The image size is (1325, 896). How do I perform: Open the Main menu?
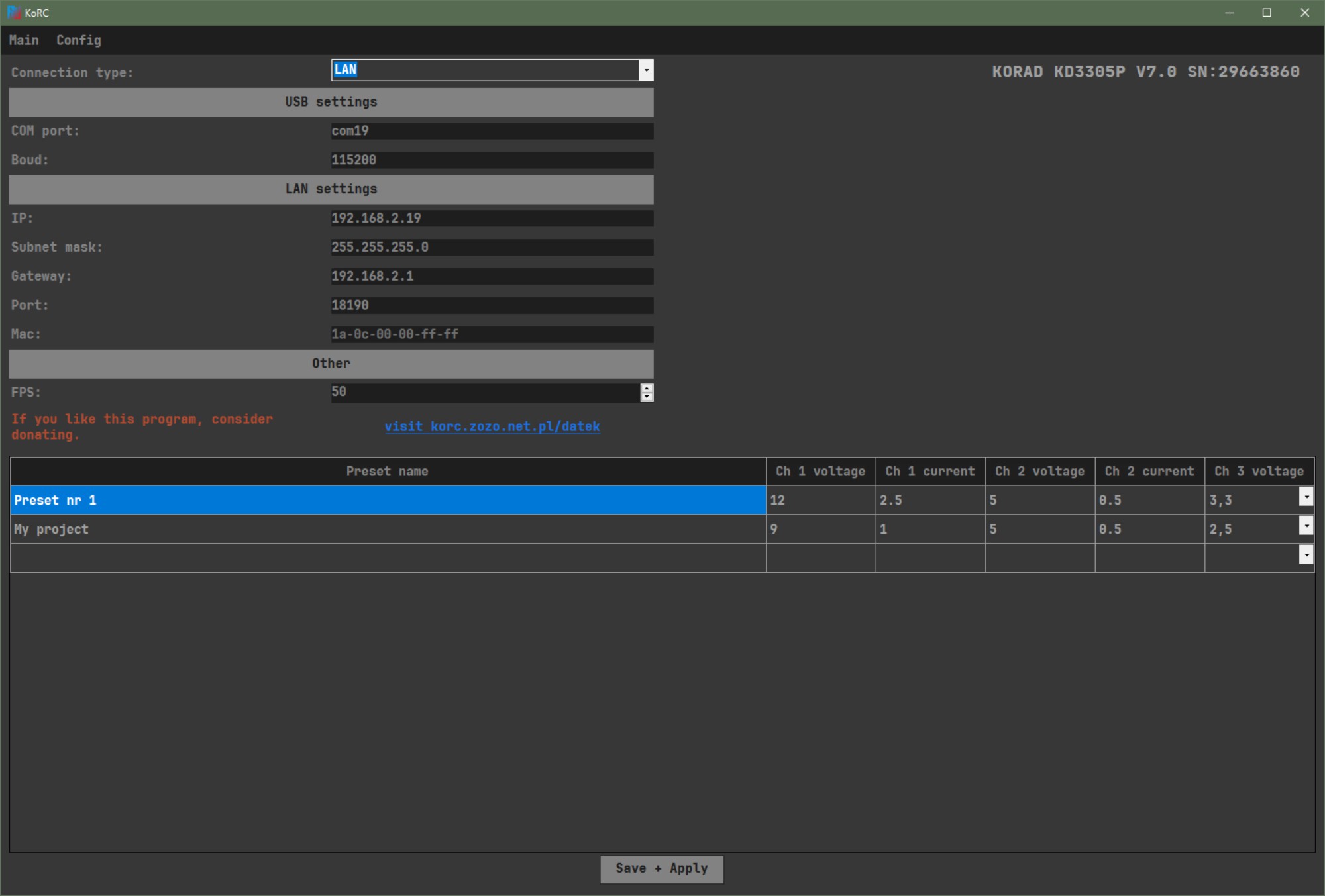(24, 40)
